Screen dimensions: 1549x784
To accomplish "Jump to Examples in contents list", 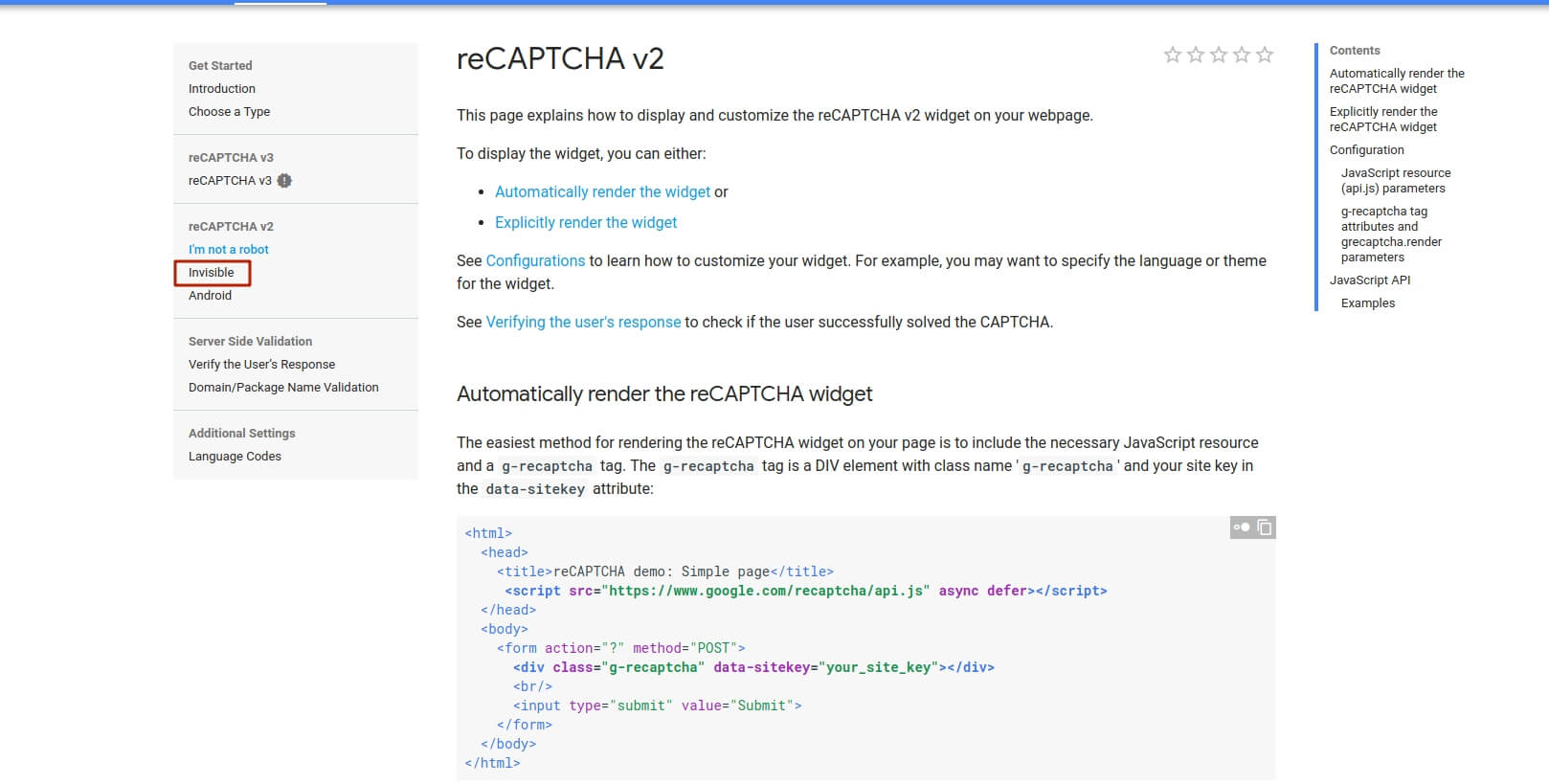I will (x=1367, y=303).
